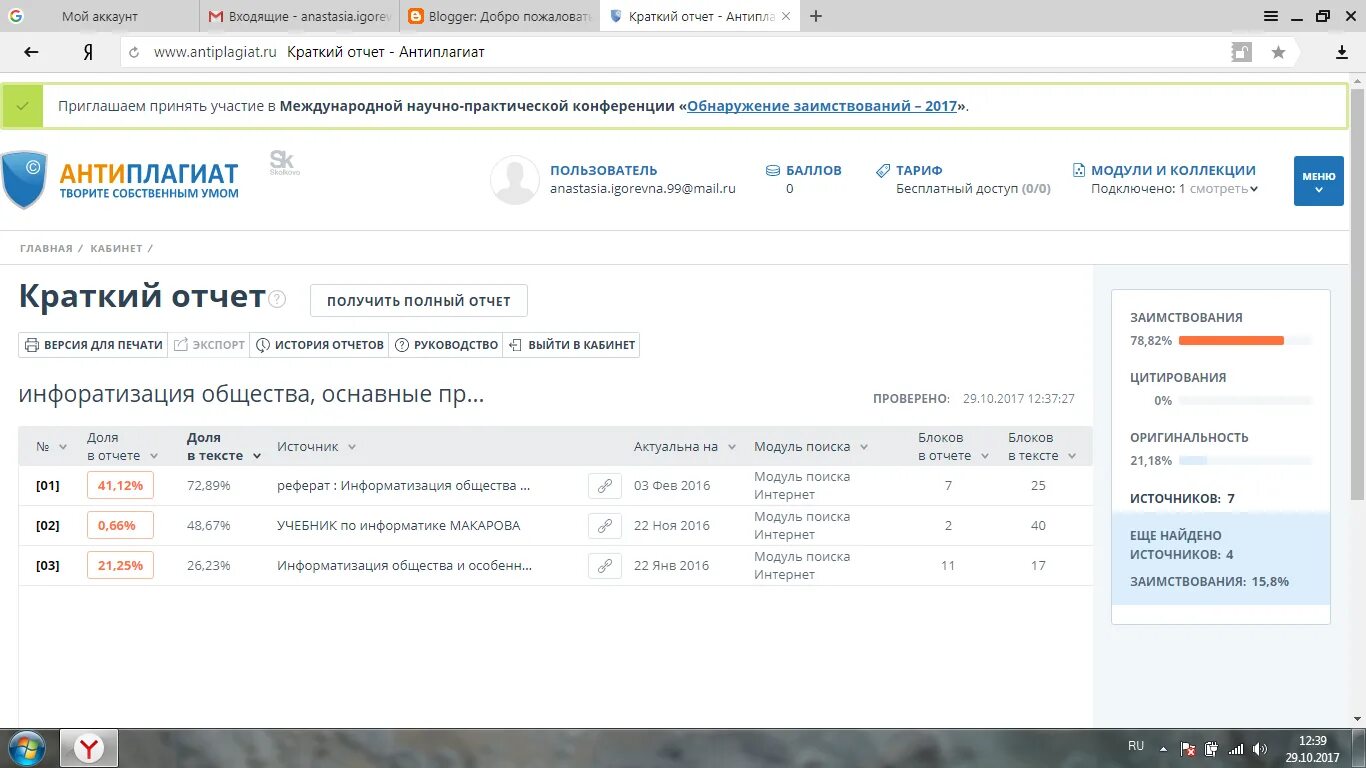Open source реферат : Информатизация общества
Viewport: 1366px width, 768px height.
point(403,485)
